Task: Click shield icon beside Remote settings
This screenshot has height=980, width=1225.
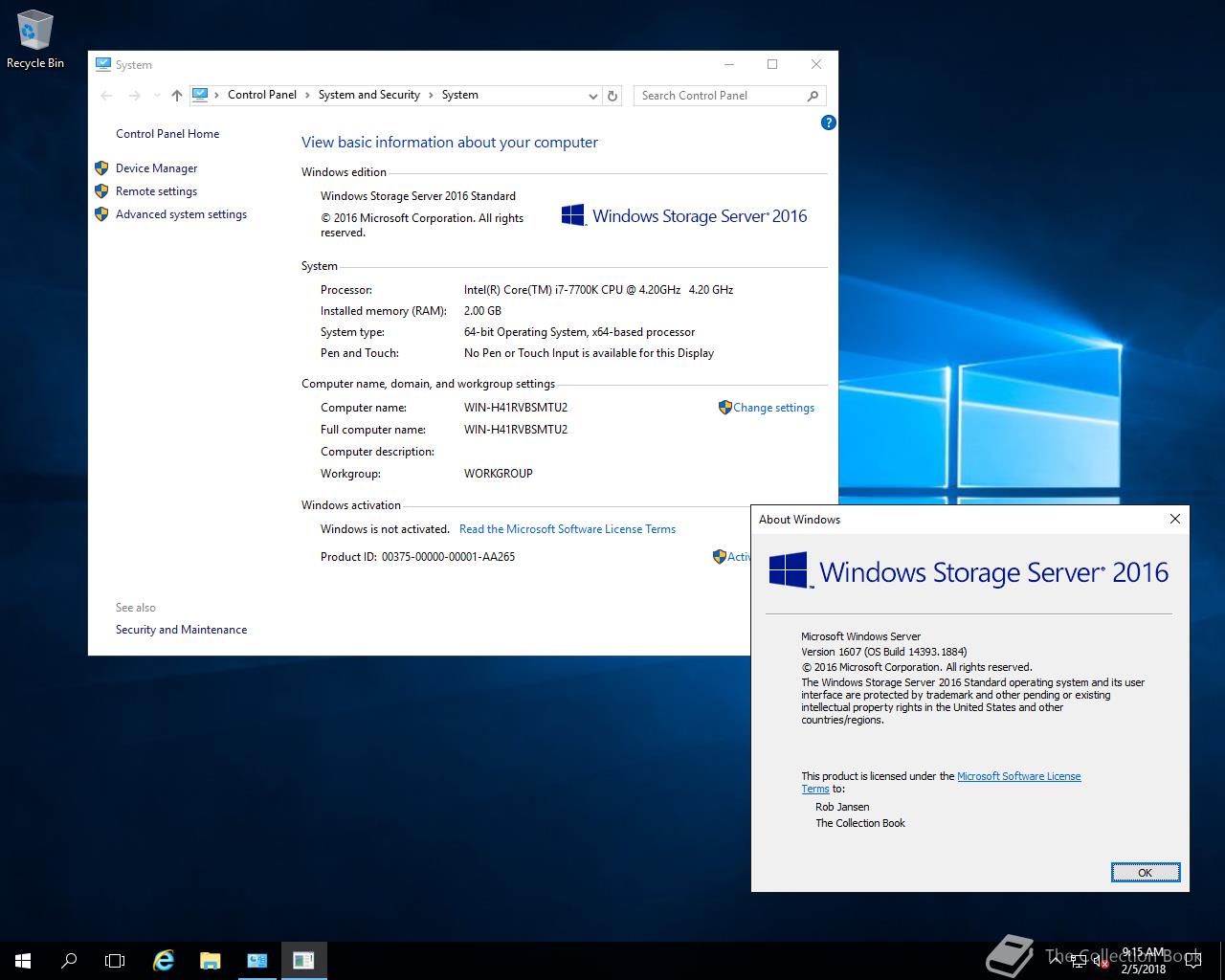Action: (101, 190)
